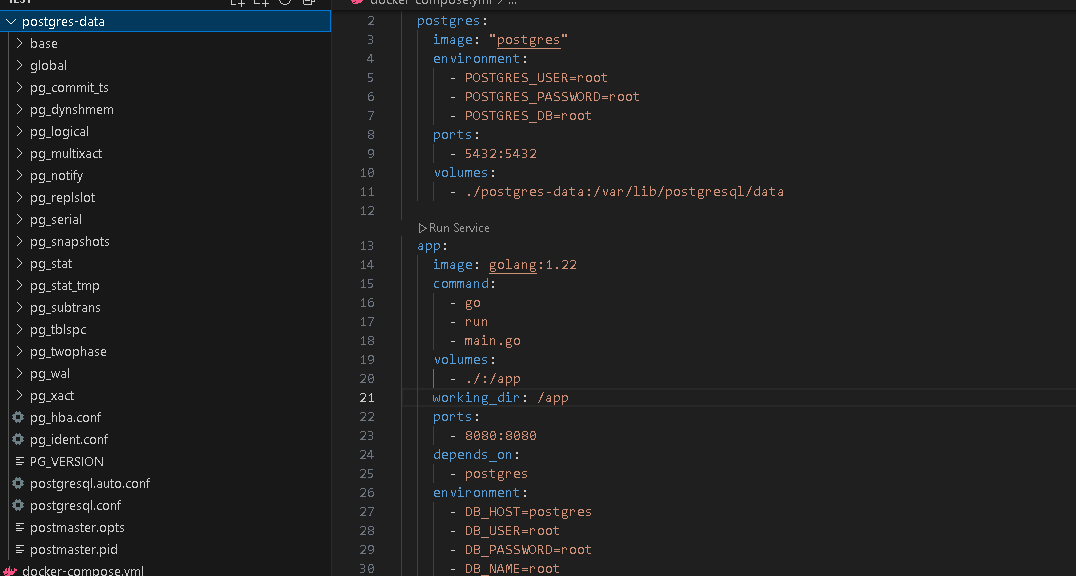Expand the pg_serial folder chevron
Image resolution: width=1076 pixels, height=576 pixels.
(19, 219)
